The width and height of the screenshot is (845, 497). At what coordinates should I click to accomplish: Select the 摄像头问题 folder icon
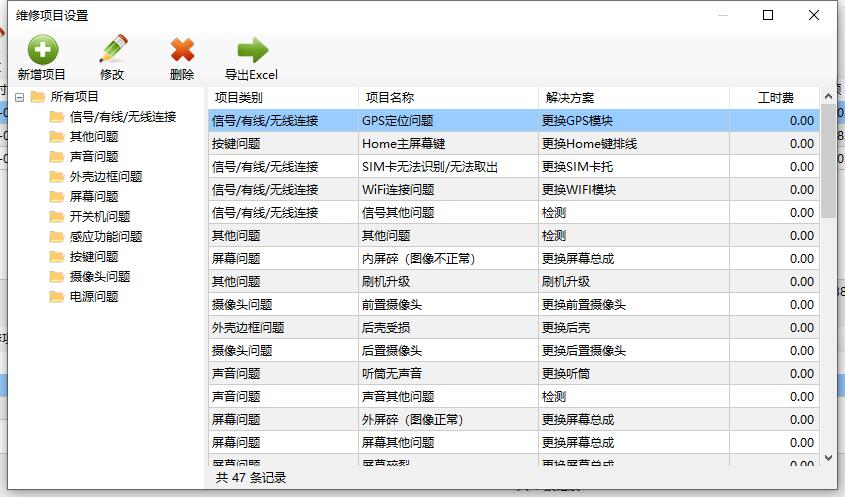57,276
